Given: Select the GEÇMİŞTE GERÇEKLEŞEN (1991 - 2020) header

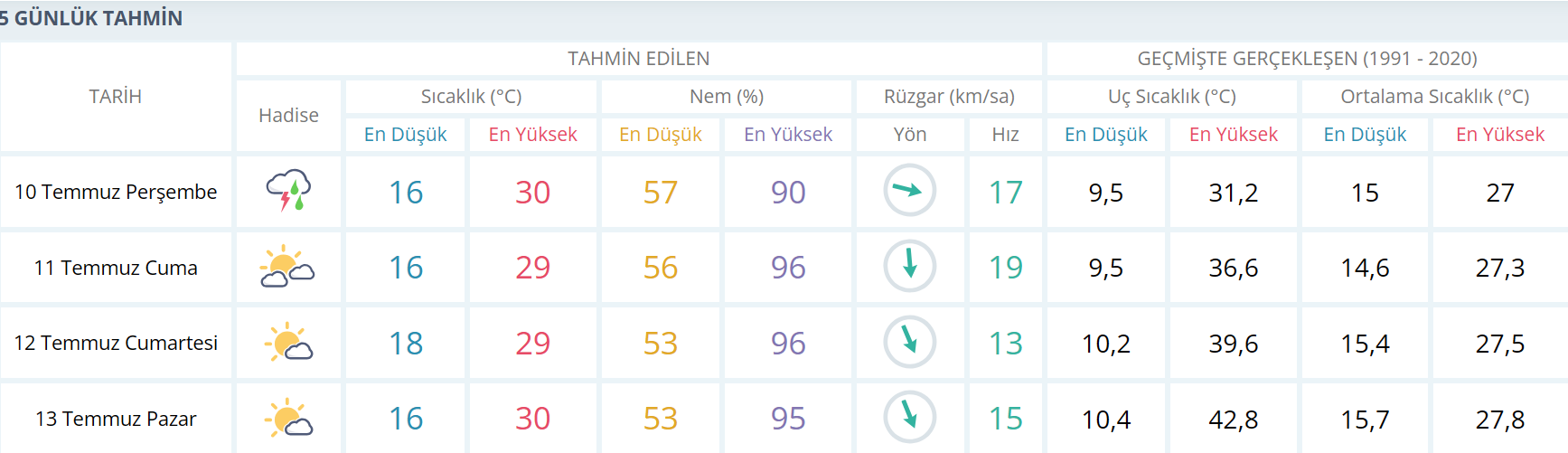Looking at the screenshot, I should (x=1307, y=59).
